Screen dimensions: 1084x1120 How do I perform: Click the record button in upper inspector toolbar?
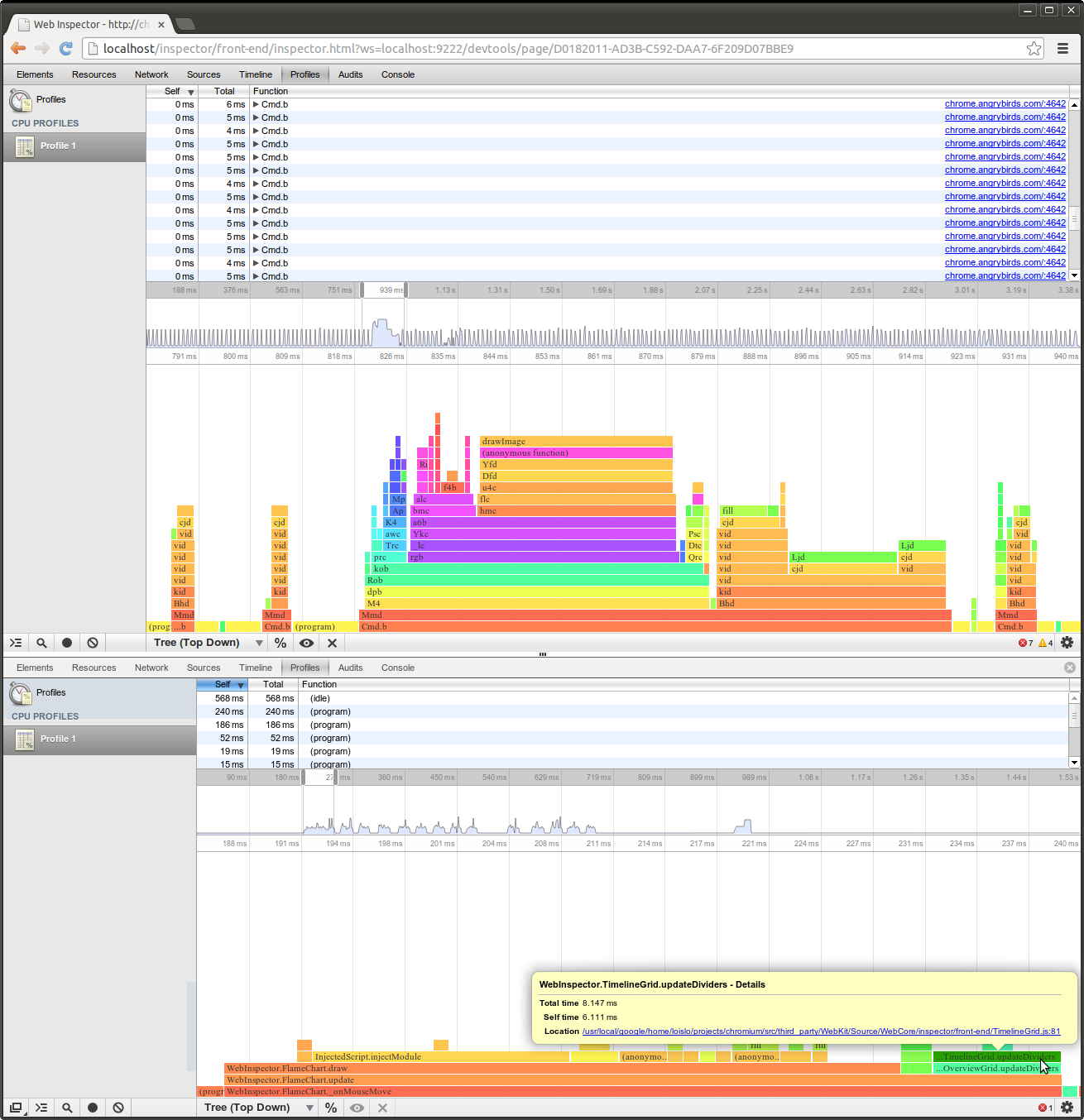pos(67,643)
